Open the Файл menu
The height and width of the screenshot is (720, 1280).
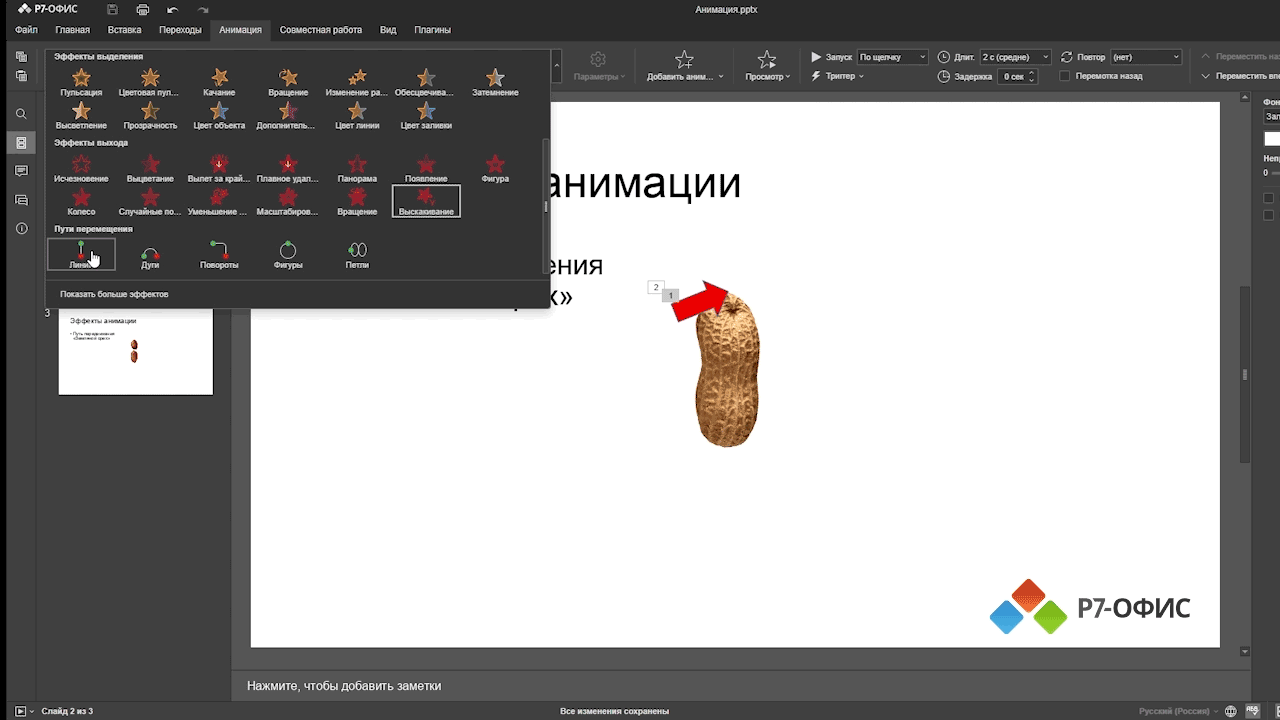tap(27, 30)
